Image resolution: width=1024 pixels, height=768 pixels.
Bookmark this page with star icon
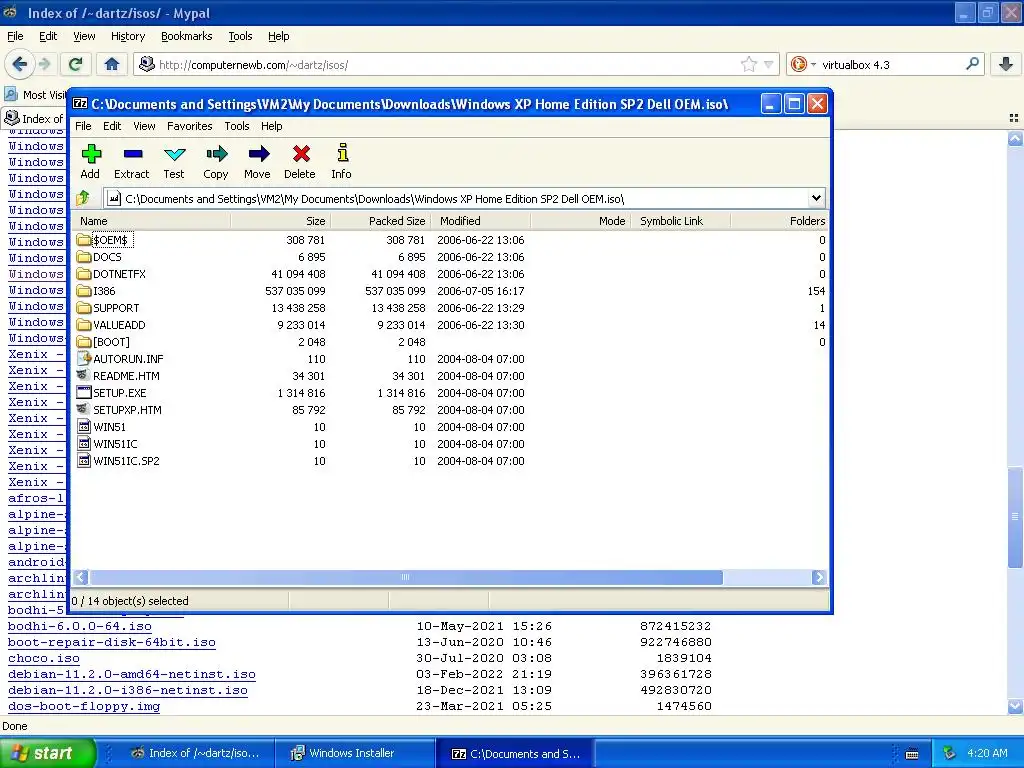(748, 64)
